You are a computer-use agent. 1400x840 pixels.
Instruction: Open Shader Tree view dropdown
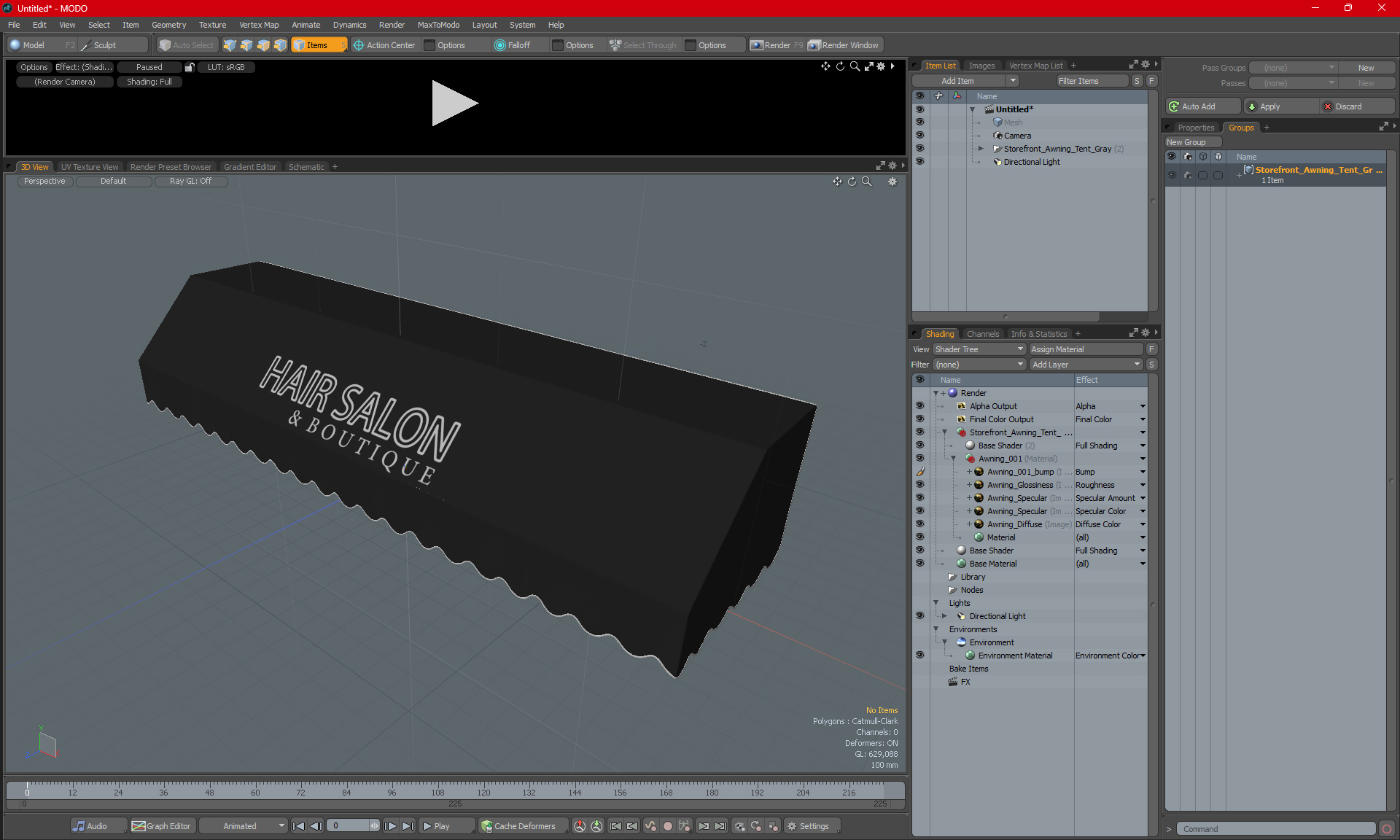point(979,349)
